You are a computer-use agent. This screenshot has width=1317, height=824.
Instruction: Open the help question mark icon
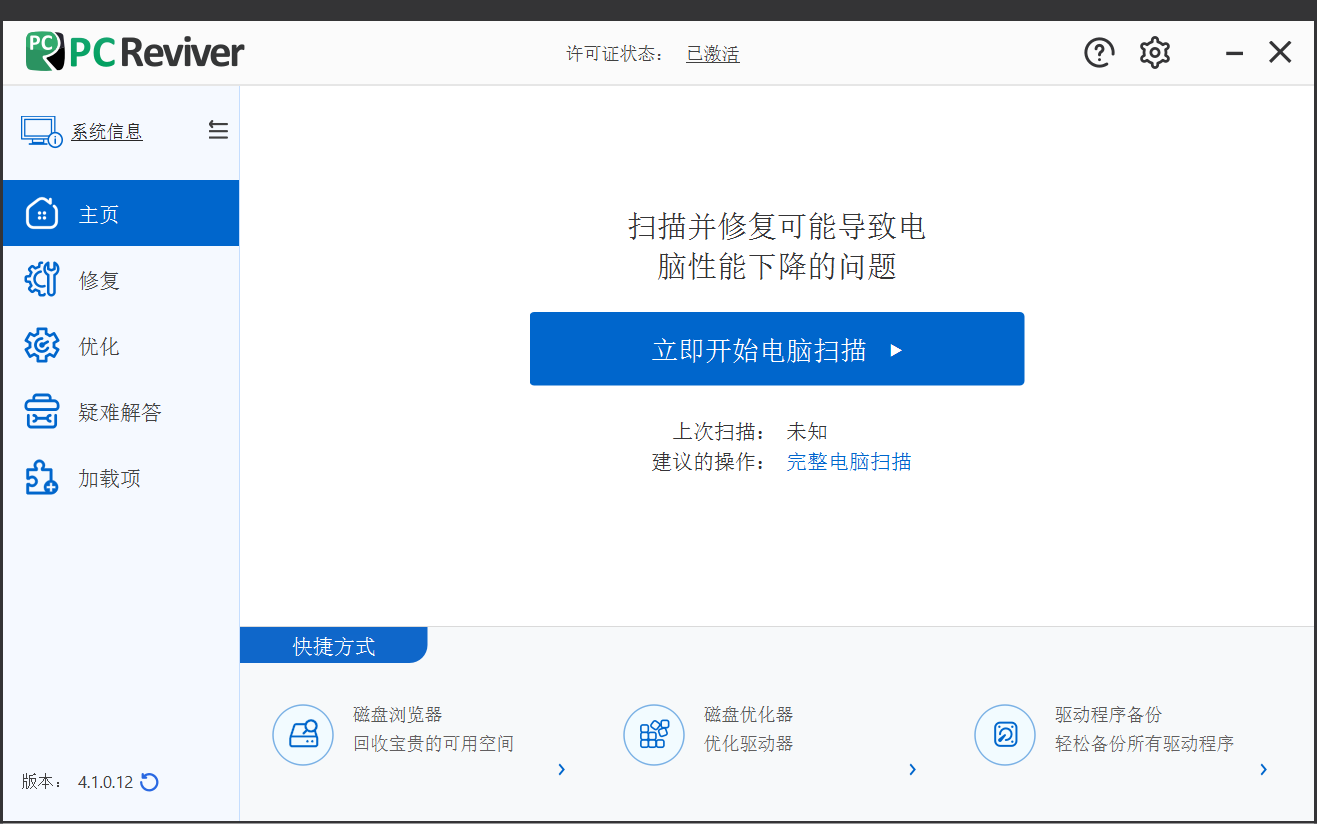click(1099, 53)
